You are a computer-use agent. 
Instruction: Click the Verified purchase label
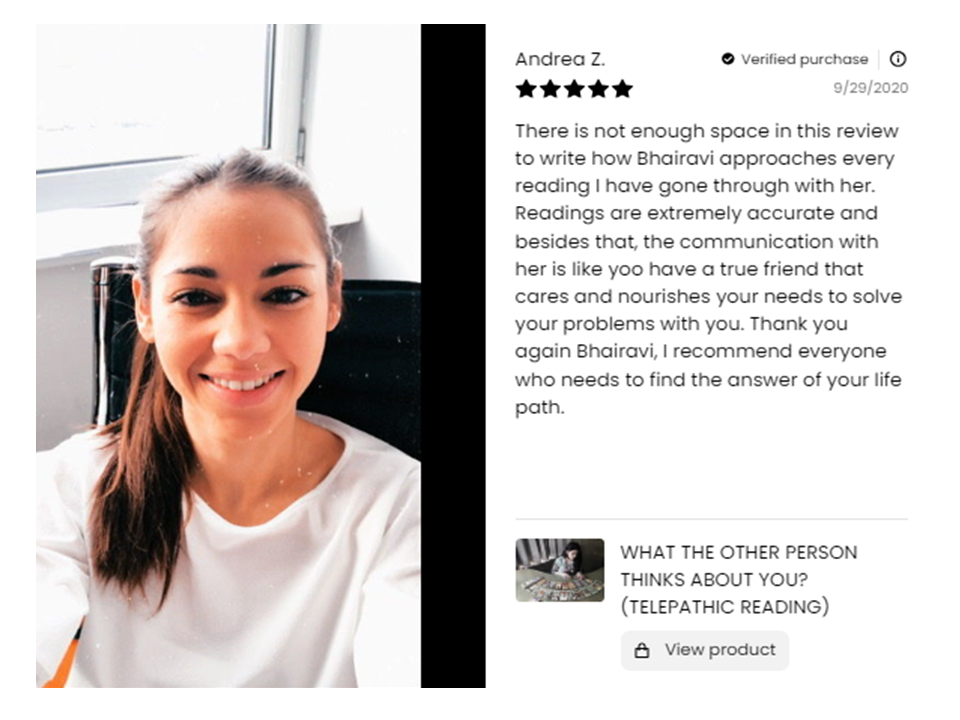click(x=804, y=59)
